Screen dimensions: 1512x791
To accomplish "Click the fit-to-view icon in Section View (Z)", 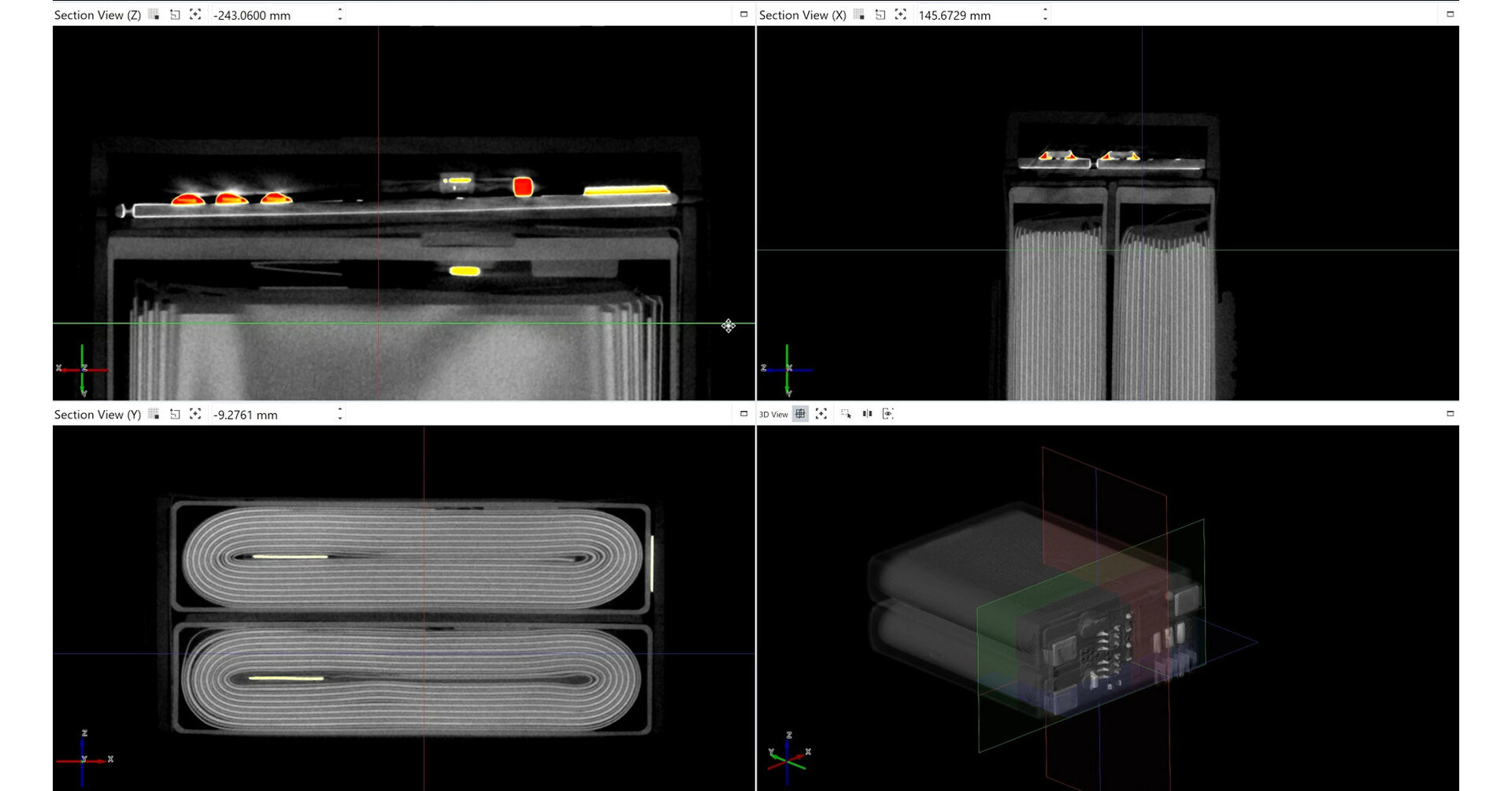I will tap(195, 14).
